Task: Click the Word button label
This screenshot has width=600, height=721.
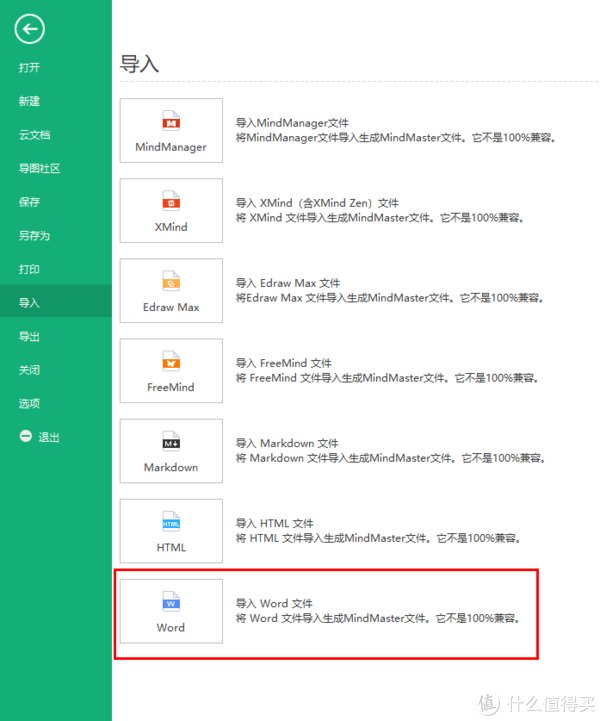Action: 171,628
